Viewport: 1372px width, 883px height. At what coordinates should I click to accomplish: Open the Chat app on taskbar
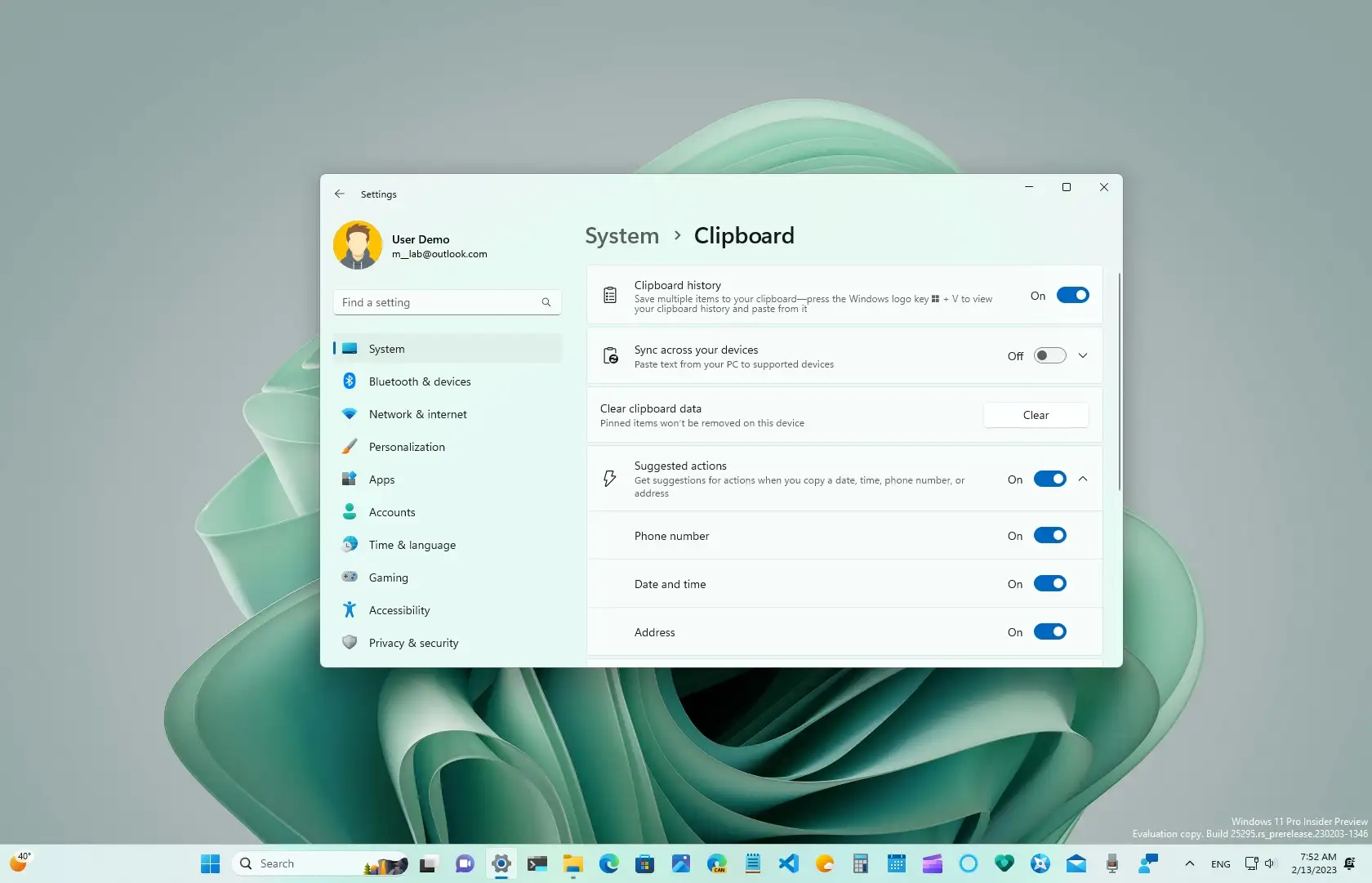click(x=465, y=863)
